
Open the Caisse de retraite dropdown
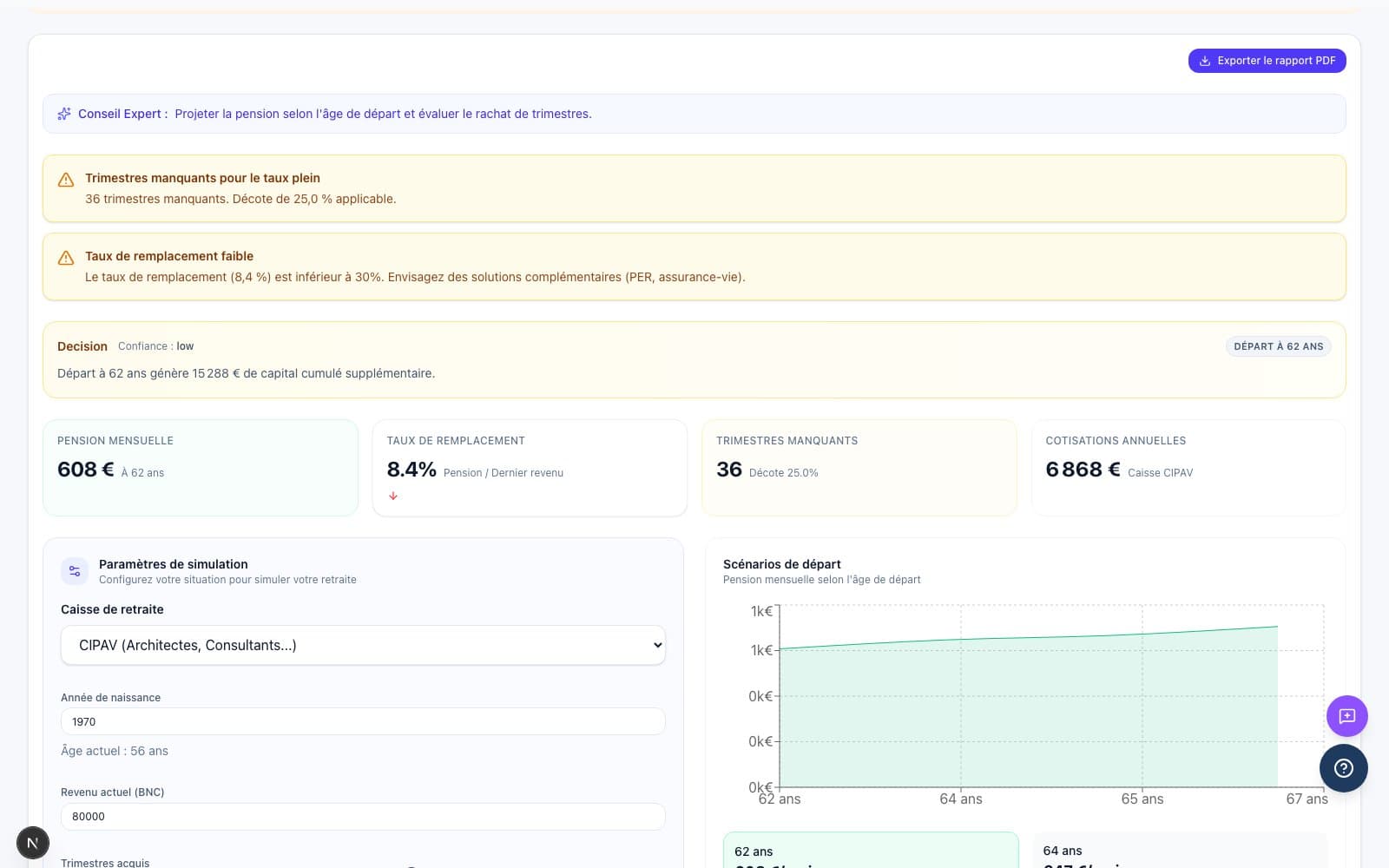(x=363, y=645)
